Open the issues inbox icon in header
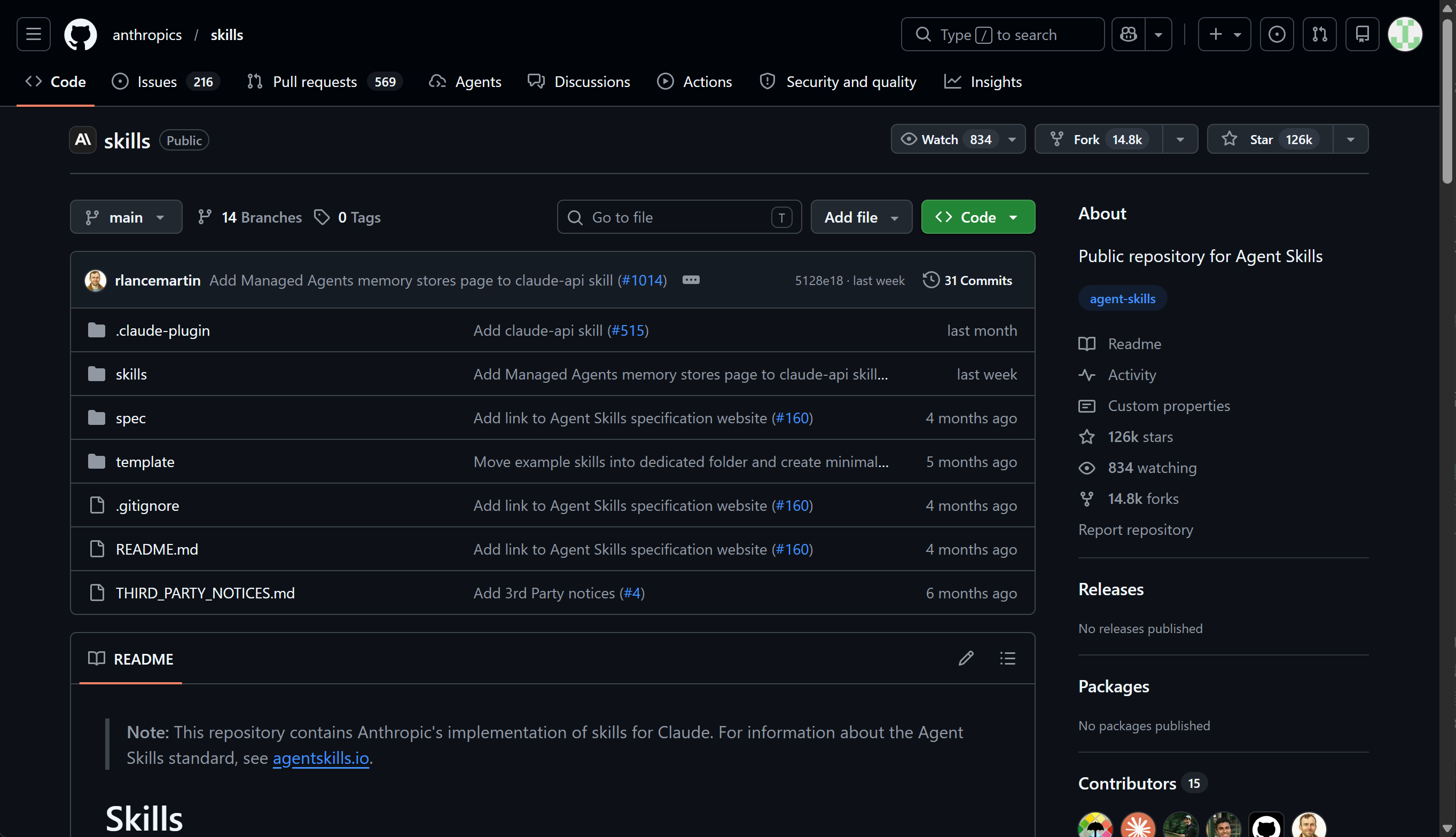 coord(1277,35)
